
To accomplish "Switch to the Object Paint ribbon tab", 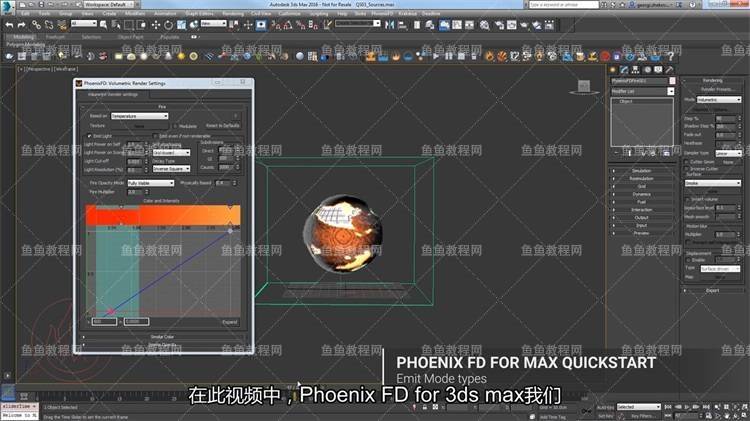I will click(130, 37).
